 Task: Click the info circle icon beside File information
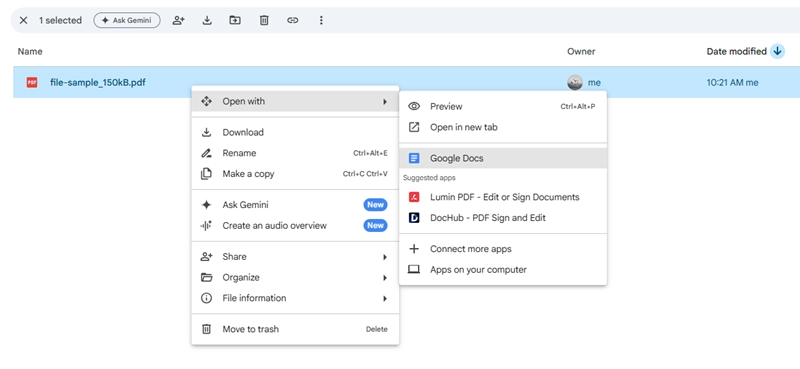pos(206,298)
